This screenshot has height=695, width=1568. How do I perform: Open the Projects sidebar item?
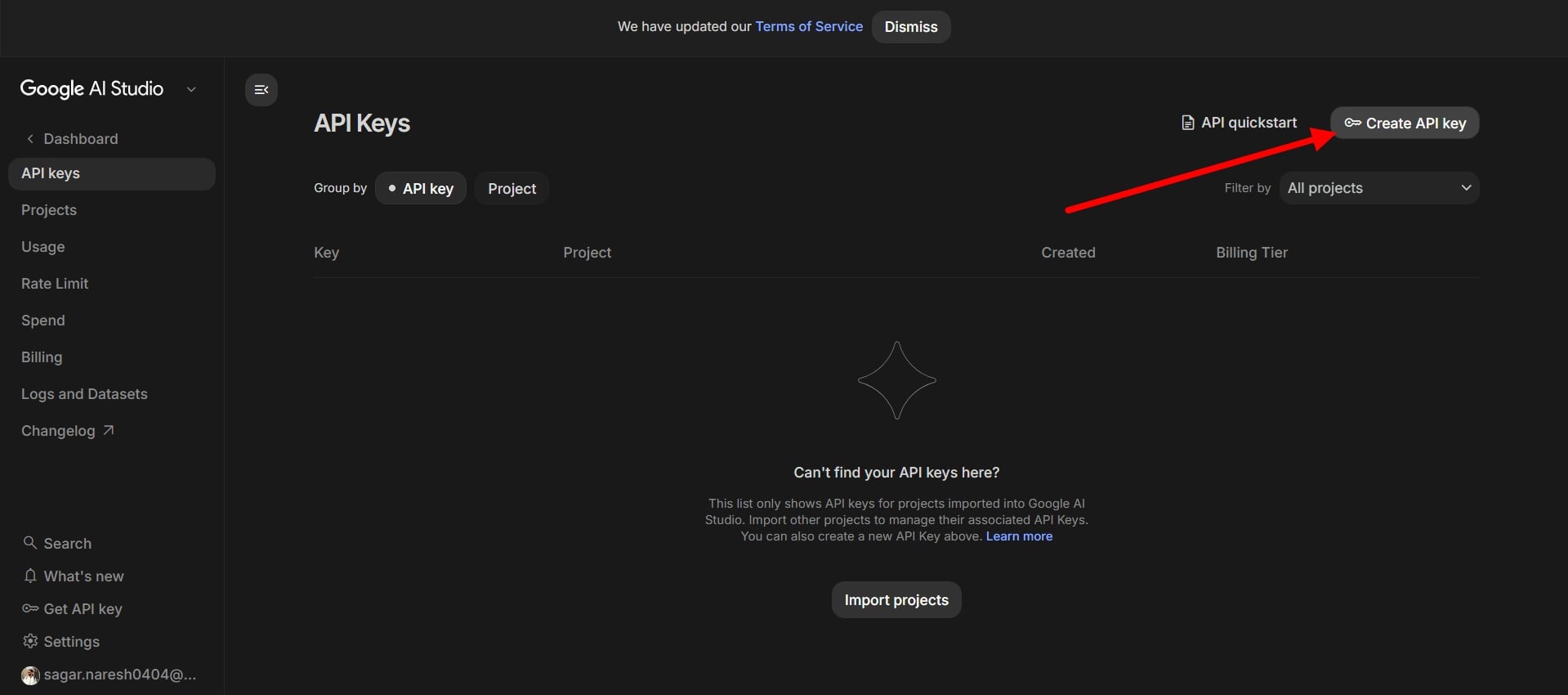coord(49,210)
